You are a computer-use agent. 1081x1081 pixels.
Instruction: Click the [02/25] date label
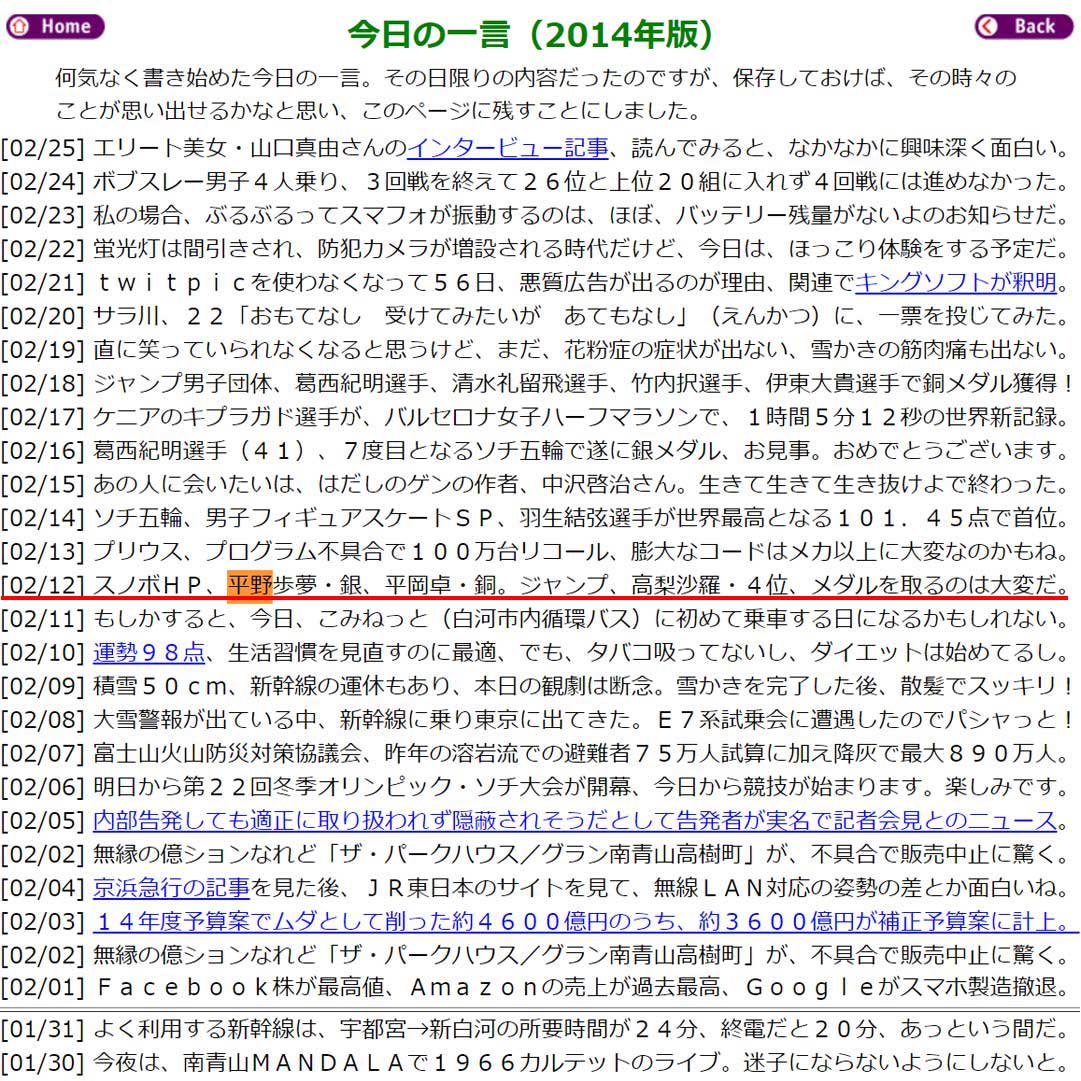click(x=43, y=148)
